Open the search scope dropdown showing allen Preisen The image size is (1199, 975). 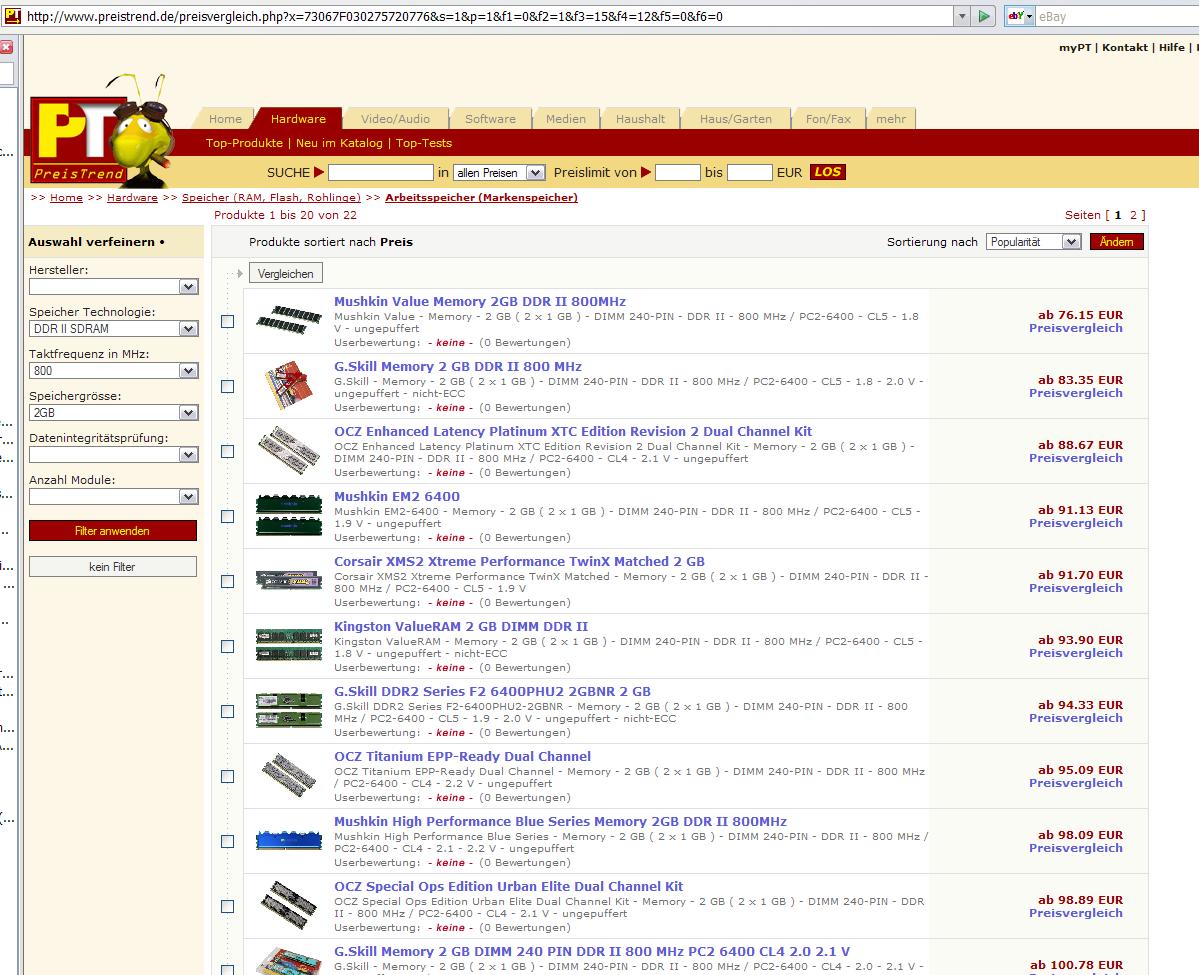click(x=499, y=173)
